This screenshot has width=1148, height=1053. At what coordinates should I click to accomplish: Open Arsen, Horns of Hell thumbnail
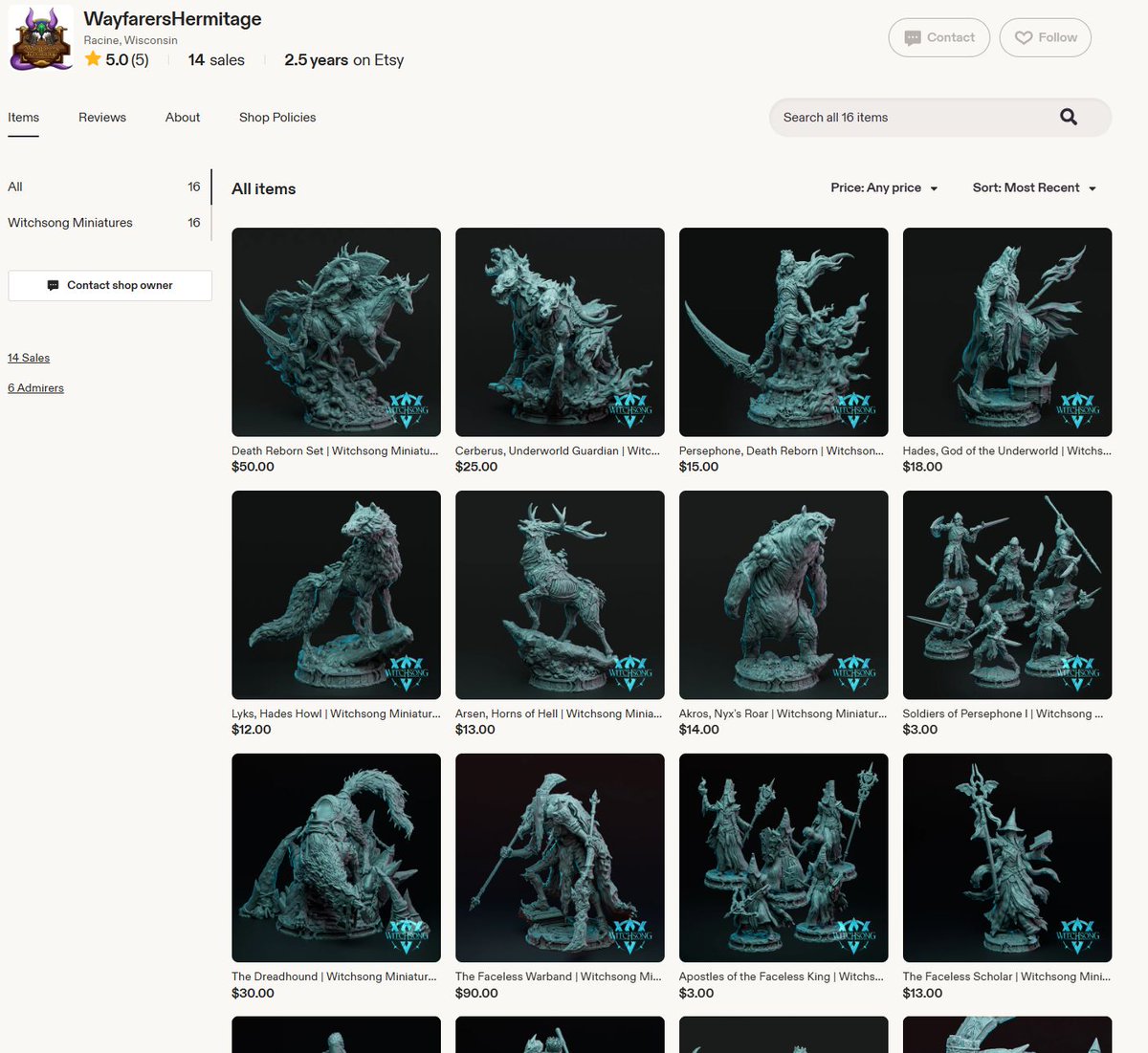[x=560, y=595]
